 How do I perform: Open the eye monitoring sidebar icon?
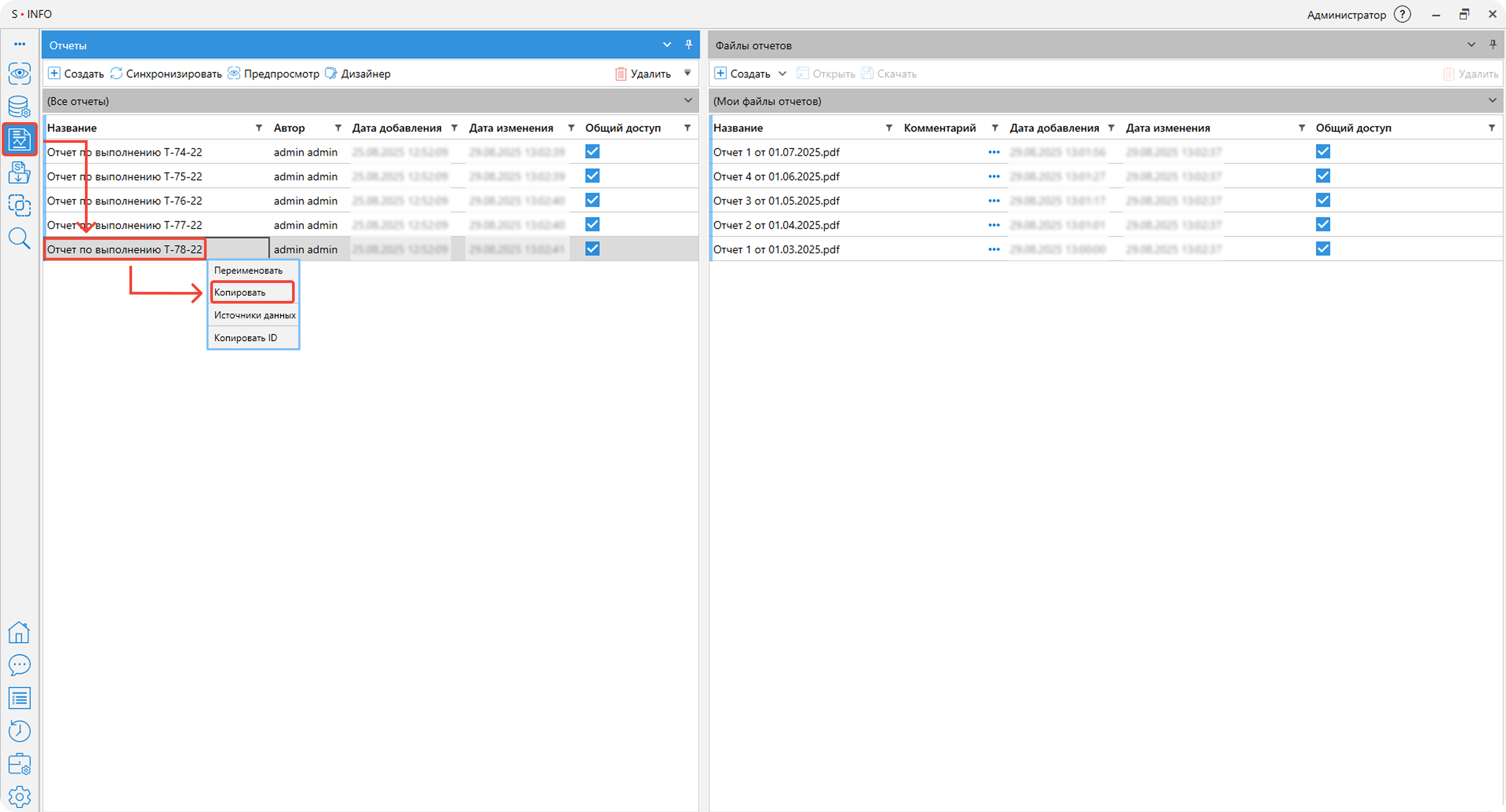[x=19, y=74]
